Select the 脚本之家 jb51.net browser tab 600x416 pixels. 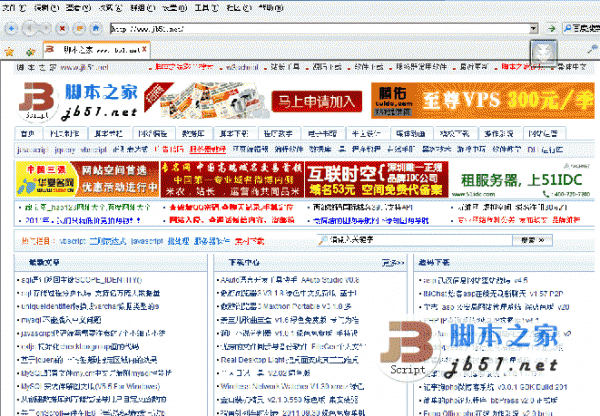(x=96, y=50)
